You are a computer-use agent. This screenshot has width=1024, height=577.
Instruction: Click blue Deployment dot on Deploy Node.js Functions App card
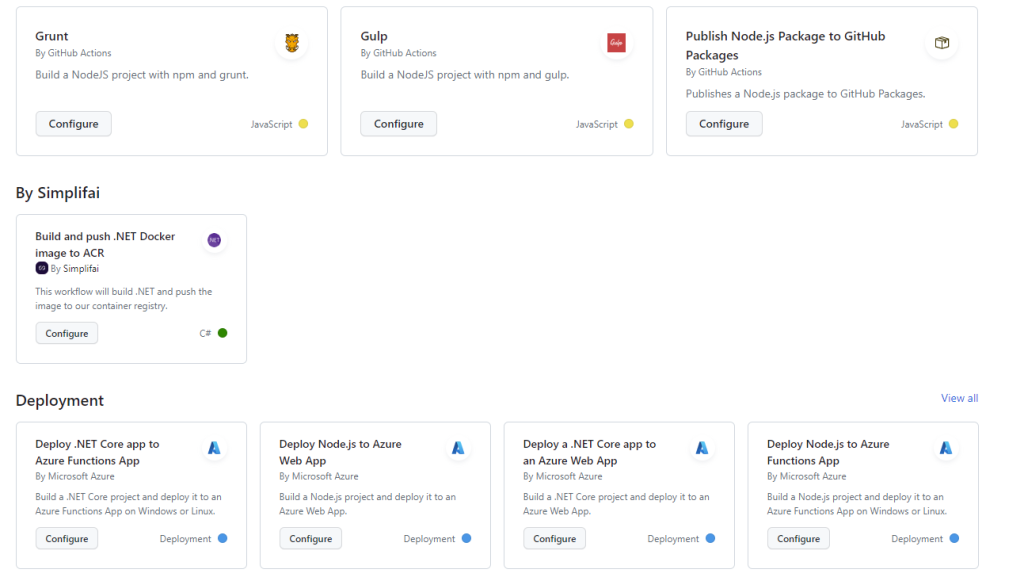[x=954, y=538]
